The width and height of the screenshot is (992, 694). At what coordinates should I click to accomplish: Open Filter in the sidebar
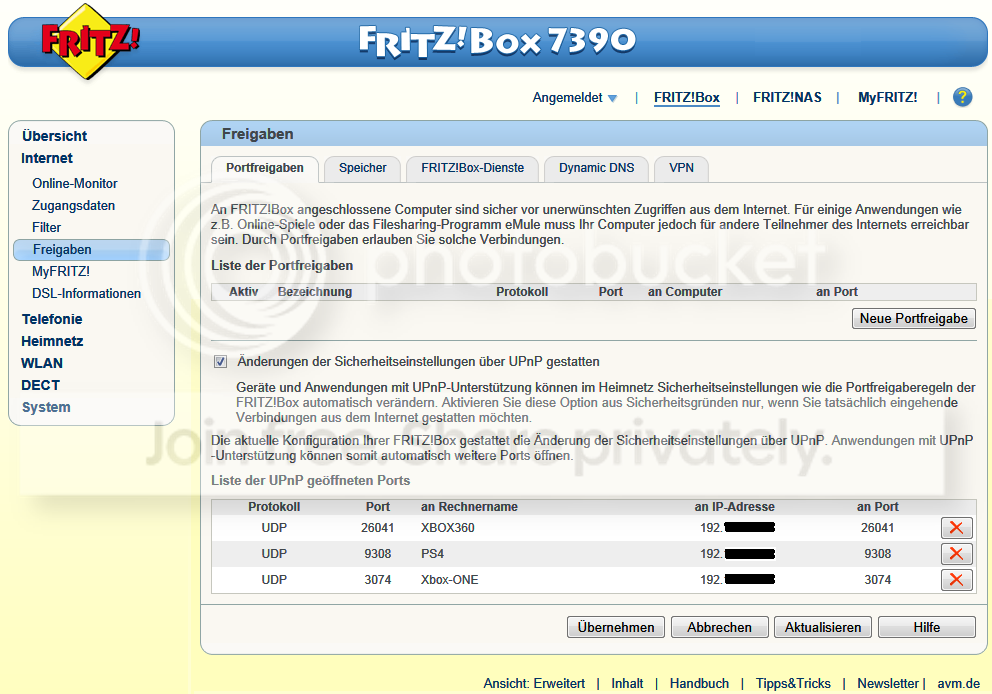tap(46, 227)
